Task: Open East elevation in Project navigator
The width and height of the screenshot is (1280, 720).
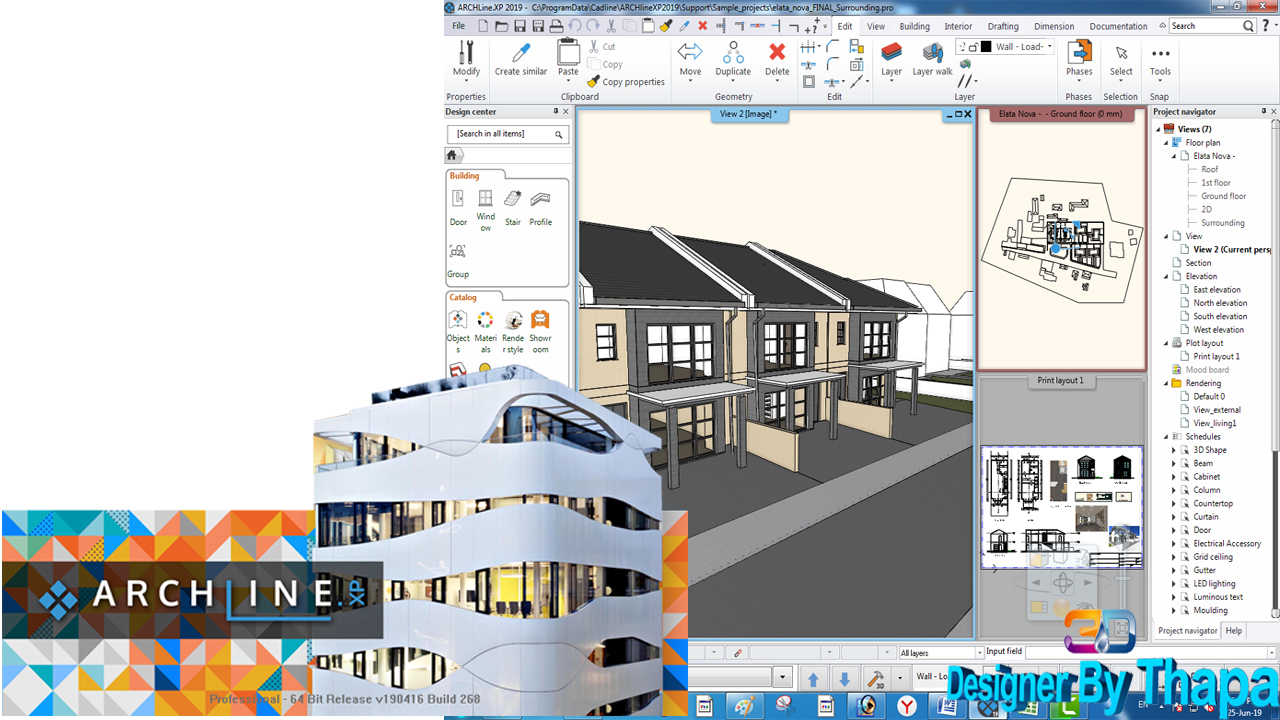Action: click(1216, 290)
